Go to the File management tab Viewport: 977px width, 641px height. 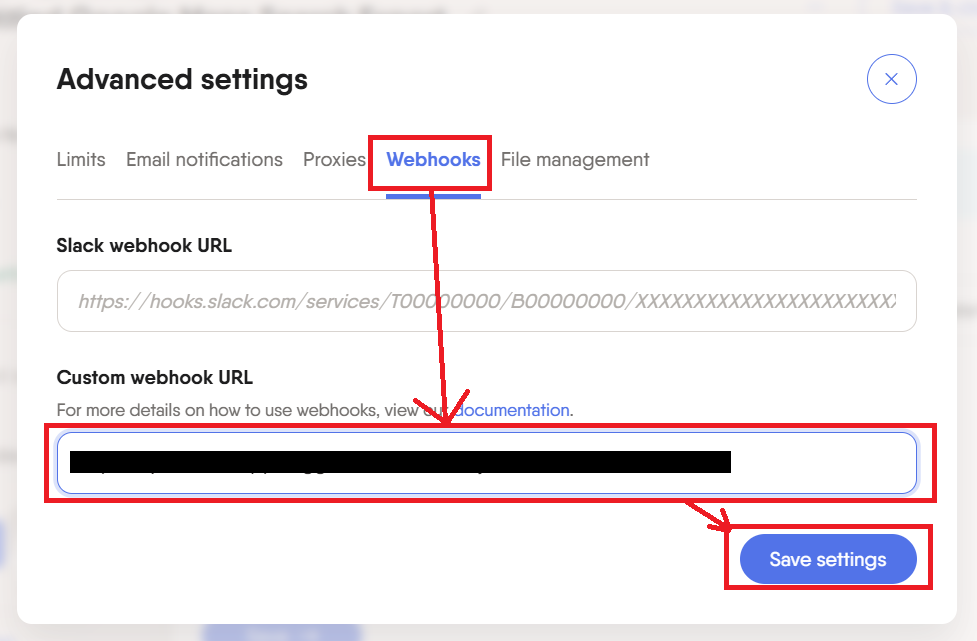(x=575, y=160)
